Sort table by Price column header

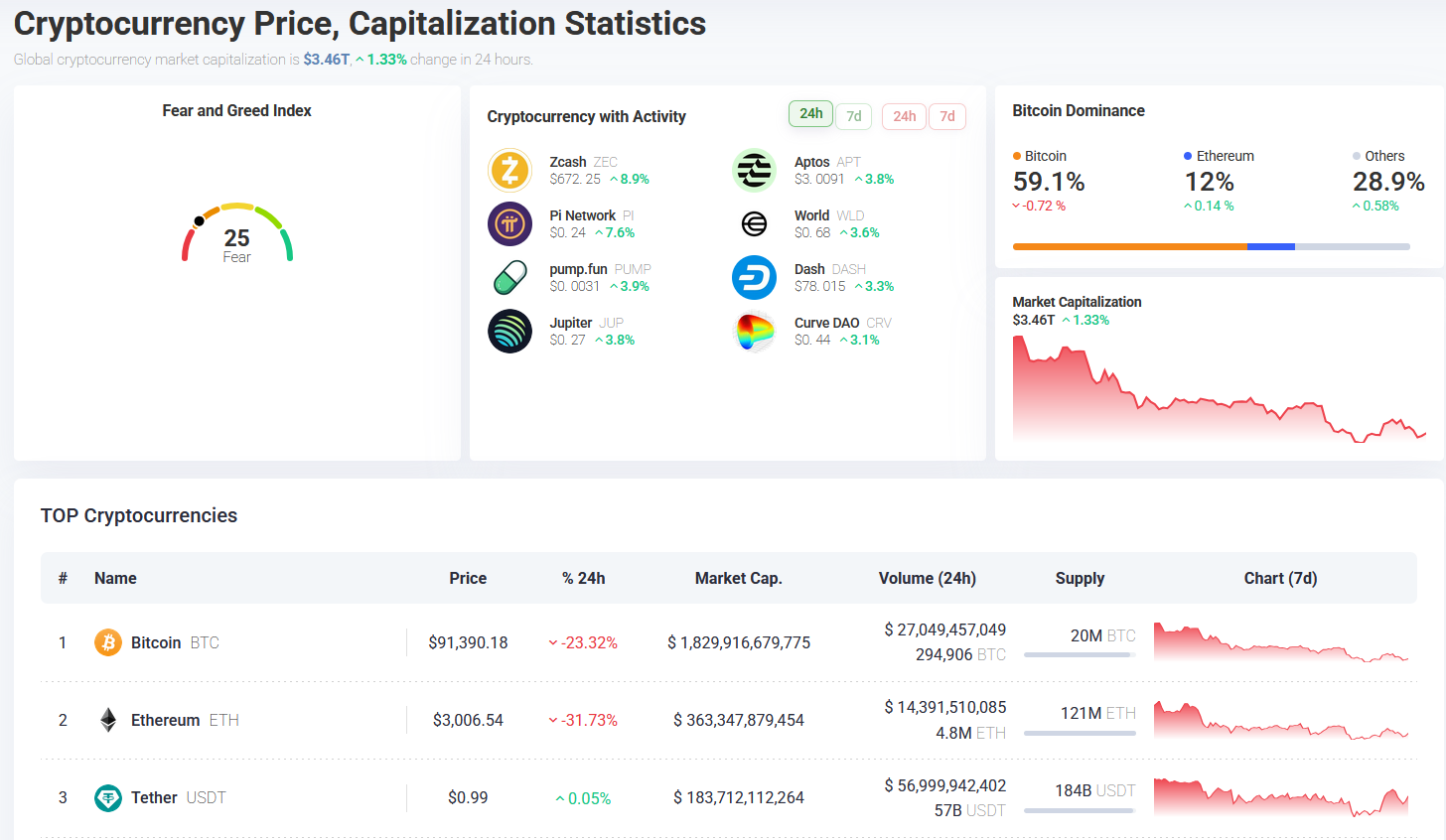(468, 578)
